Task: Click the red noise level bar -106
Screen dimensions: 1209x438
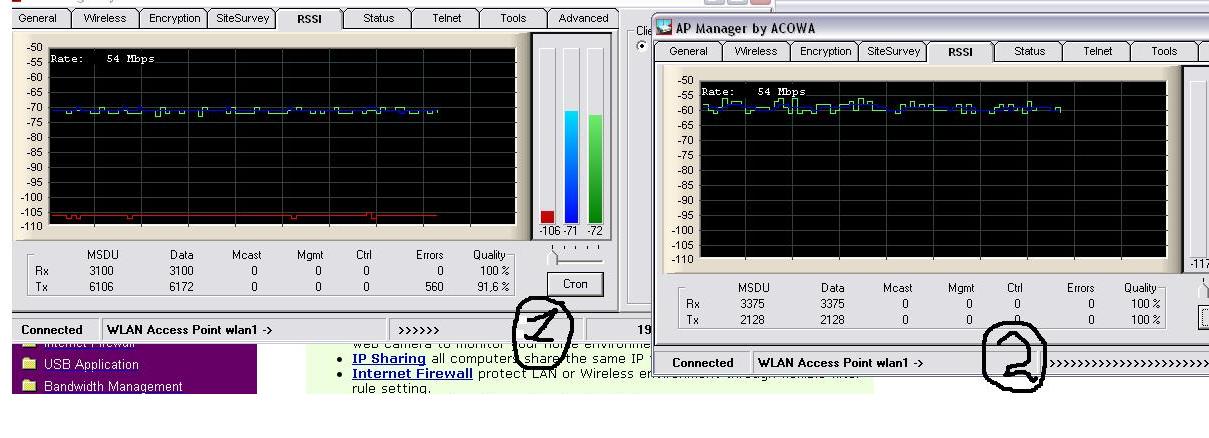Action: (547, 216)
